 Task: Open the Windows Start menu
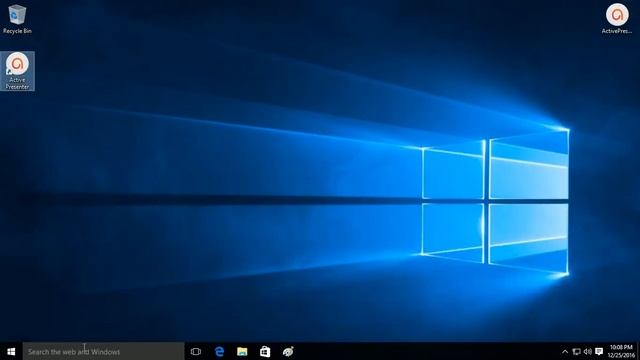click(x=11, y=351)
